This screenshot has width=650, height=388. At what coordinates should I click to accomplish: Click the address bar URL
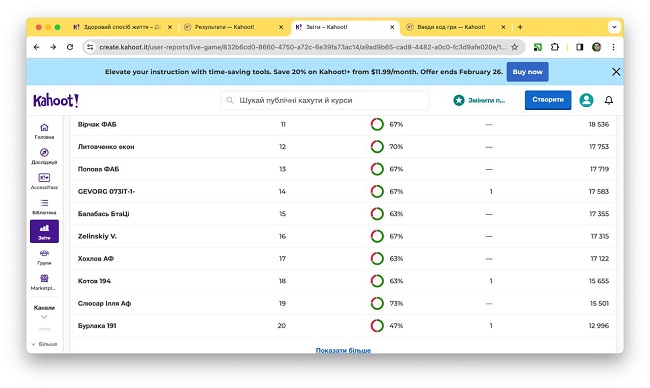click(x=302, y=47)
